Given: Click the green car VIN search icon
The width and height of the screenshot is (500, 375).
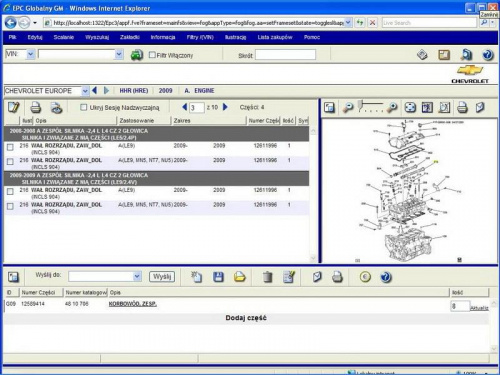Looking at the screenshot, I should tap(137, 55).
